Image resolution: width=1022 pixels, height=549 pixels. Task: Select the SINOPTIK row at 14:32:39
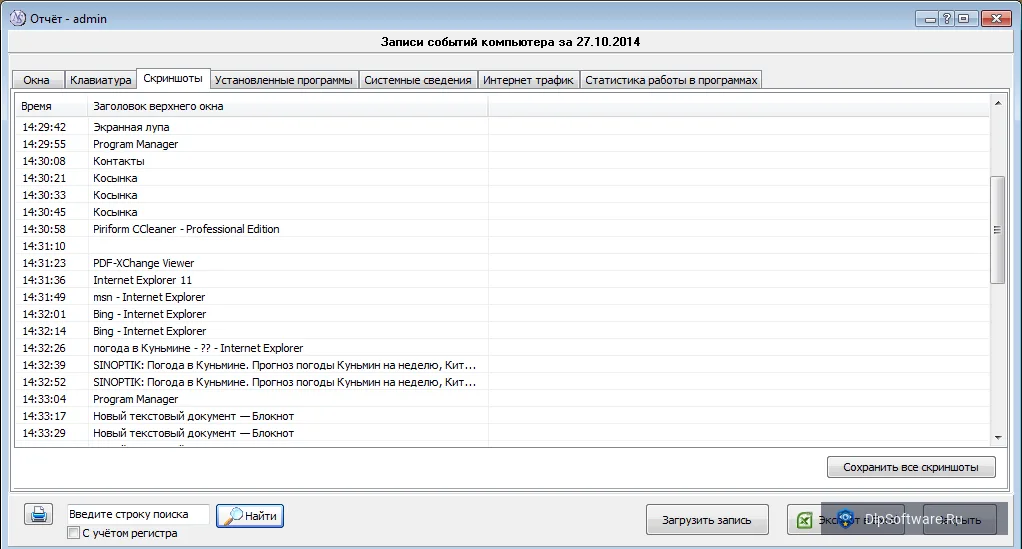(503, 364)
